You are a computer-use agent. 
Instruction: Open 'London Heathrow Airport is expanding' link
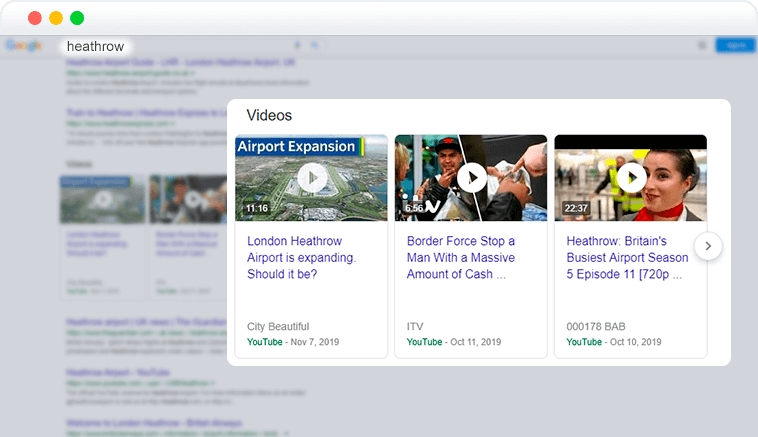[x=301, y=258]
